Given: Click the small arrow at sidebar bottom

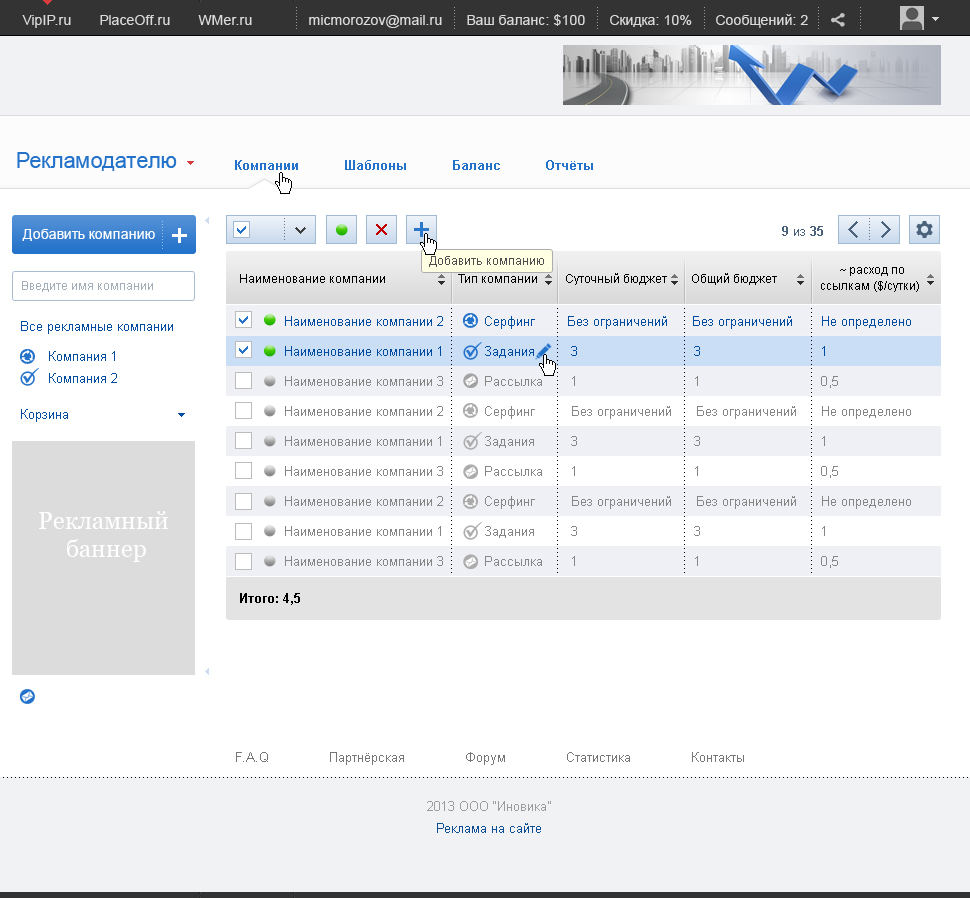Looking at the screenshot, I should pos(207,671).
